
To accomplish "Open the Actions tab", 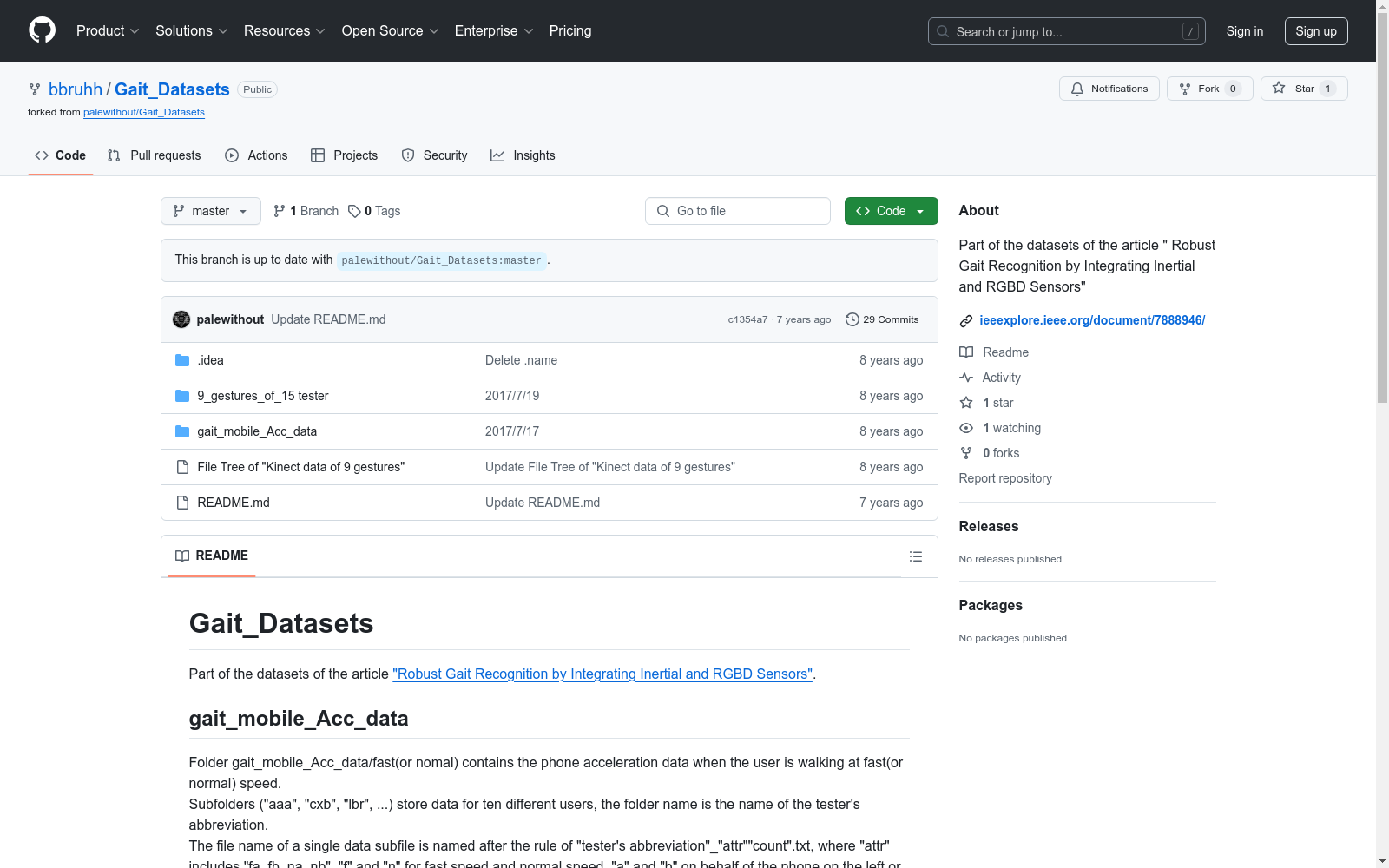I will 256,155.
